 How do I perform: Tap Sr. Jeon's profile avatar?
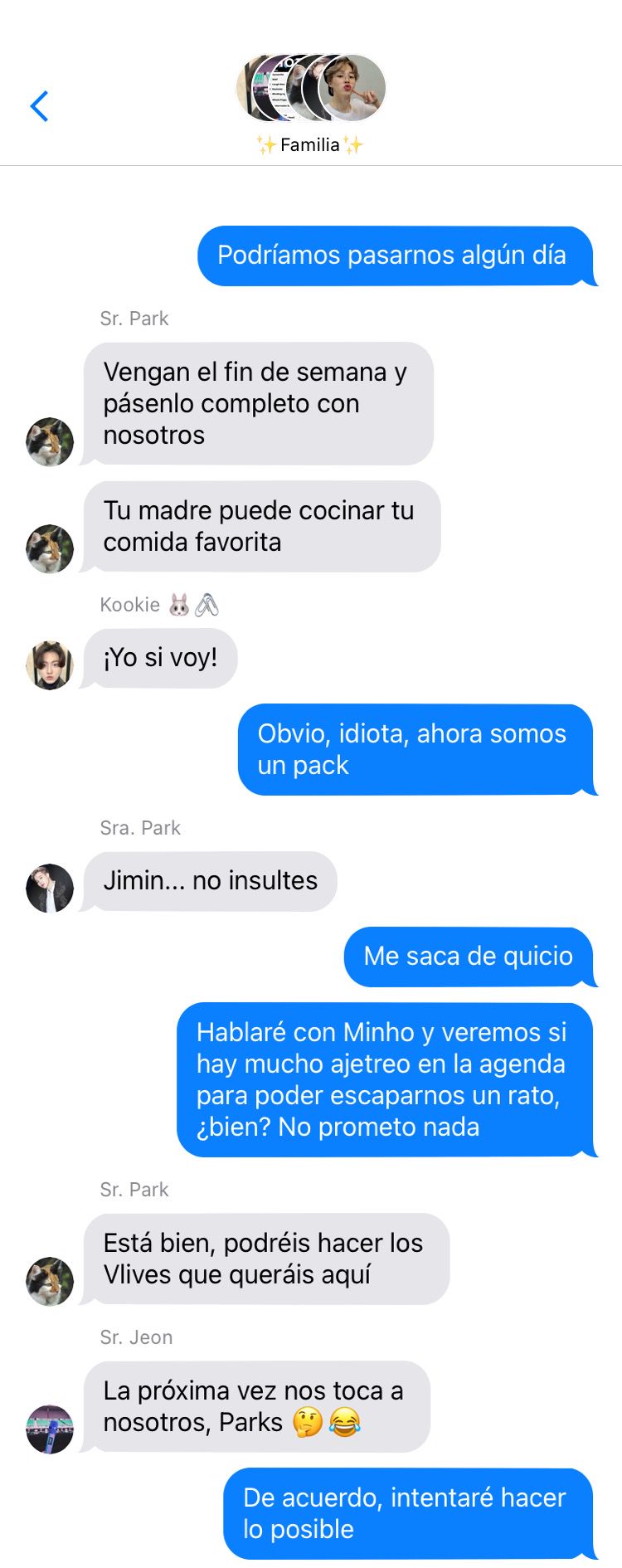point(50,1429)
